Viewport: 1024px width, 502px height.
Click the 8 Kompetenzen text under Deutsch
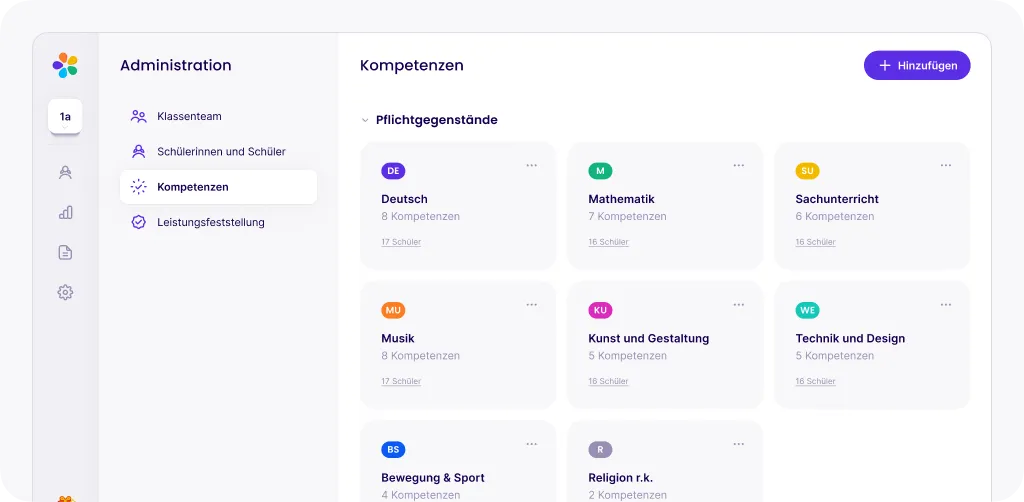(x=421, y=216)
